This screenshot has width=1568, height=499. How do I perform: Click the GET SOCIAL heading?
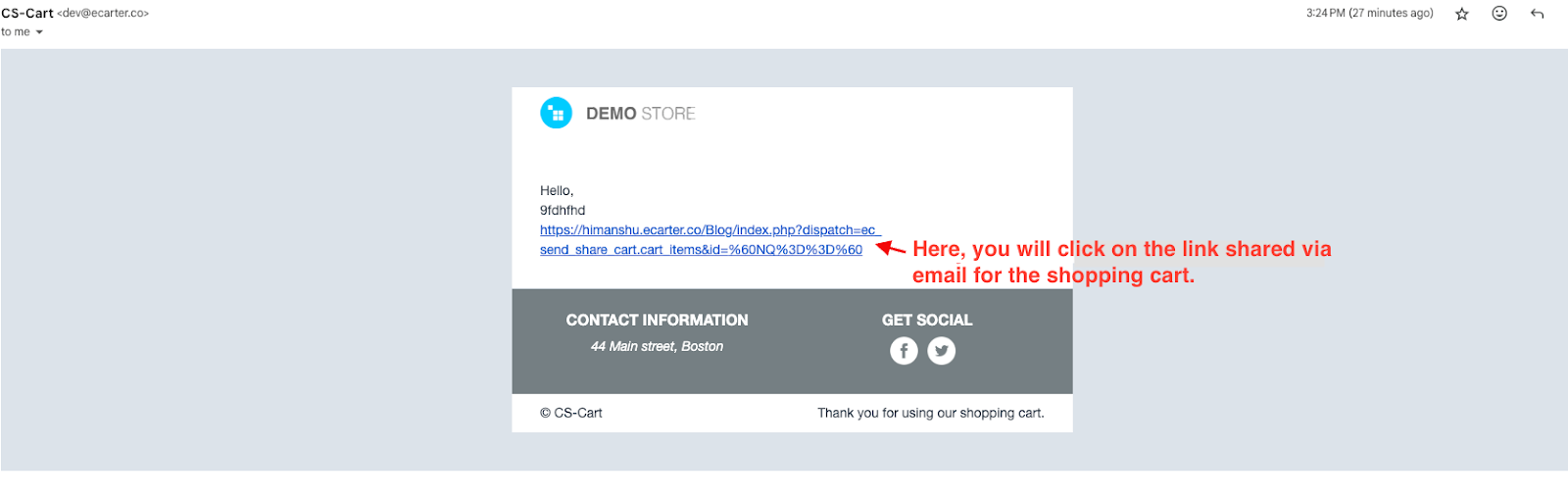927,320
